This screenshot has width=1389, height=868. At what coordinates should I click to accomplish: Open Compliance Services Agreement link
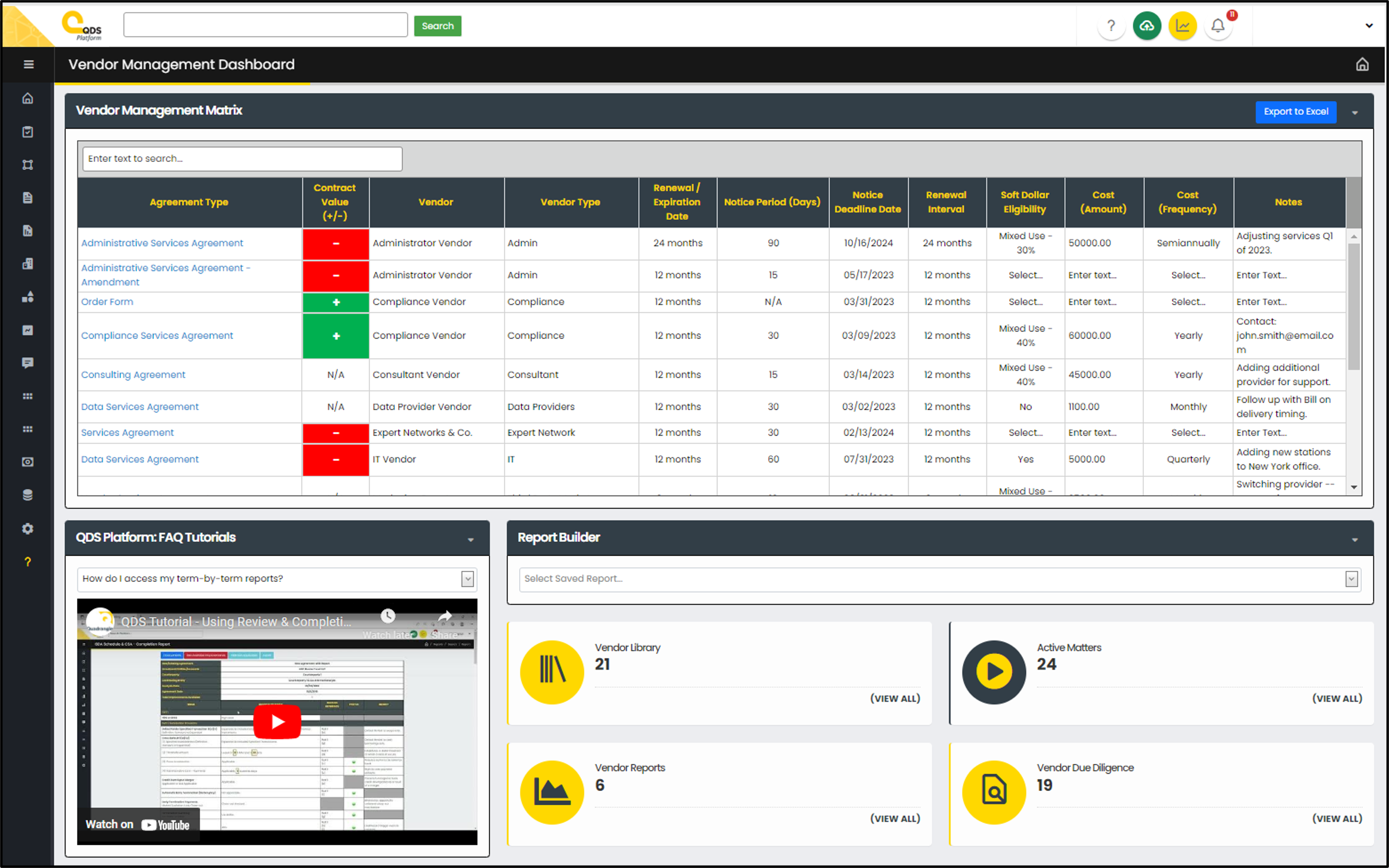pos(157,336)
